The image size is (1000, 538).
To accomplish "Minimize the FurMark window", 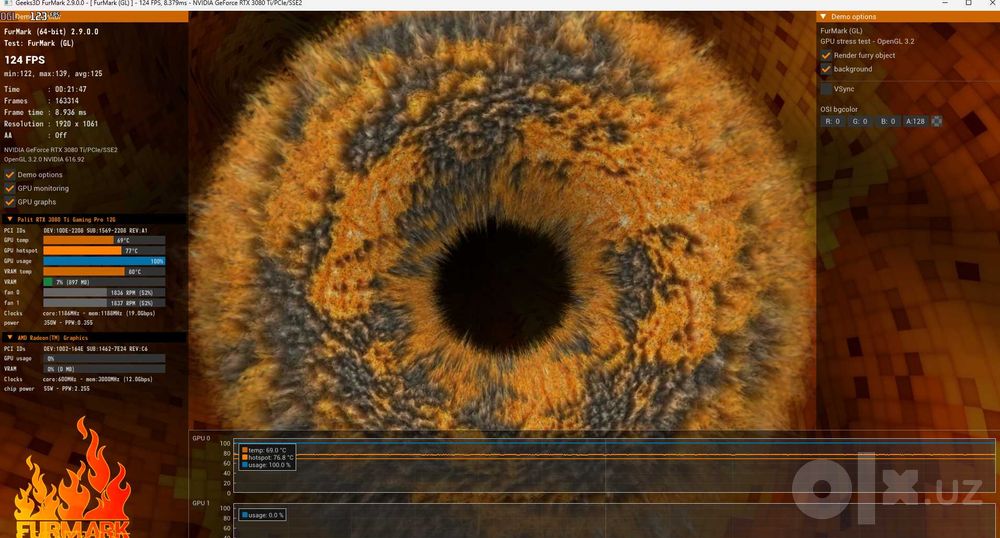I will click(x=945, y=3).
